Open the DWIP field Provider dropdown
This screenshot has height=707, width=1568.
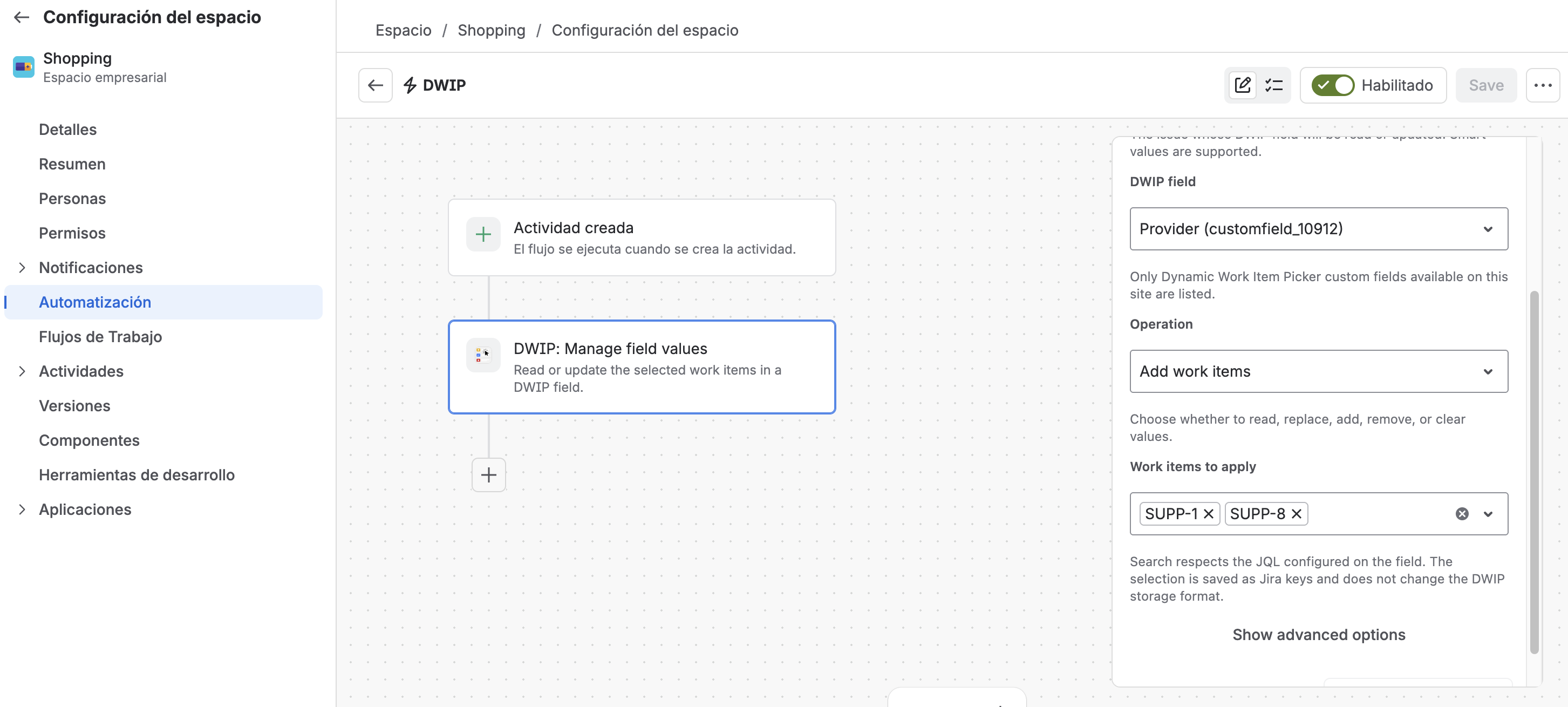1318,229
